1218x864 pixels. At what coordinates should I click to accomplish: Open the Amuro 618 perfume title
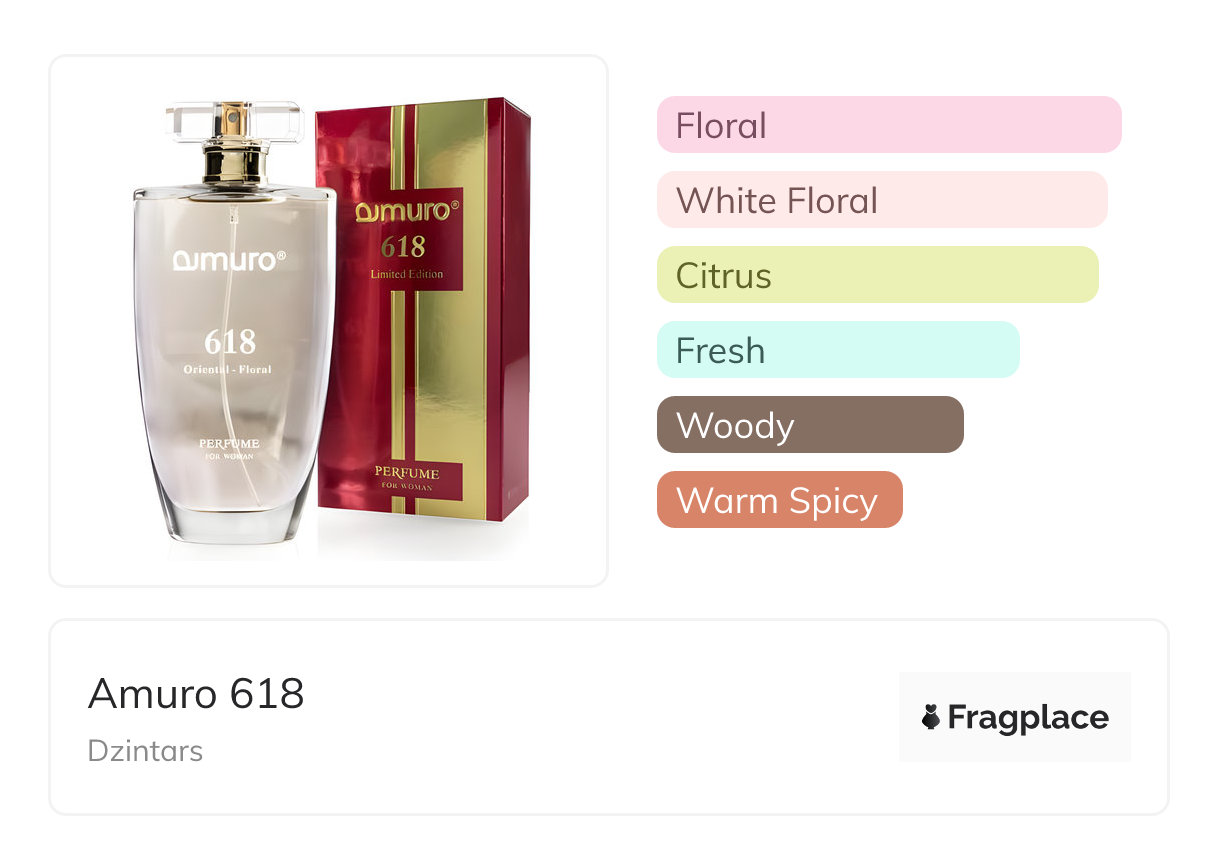196,693
